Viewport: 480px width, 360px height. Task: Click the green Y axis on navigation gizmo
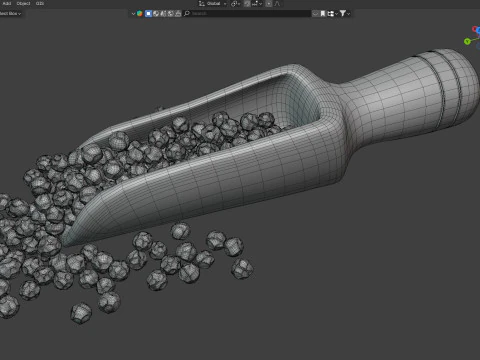coord(467,41)
